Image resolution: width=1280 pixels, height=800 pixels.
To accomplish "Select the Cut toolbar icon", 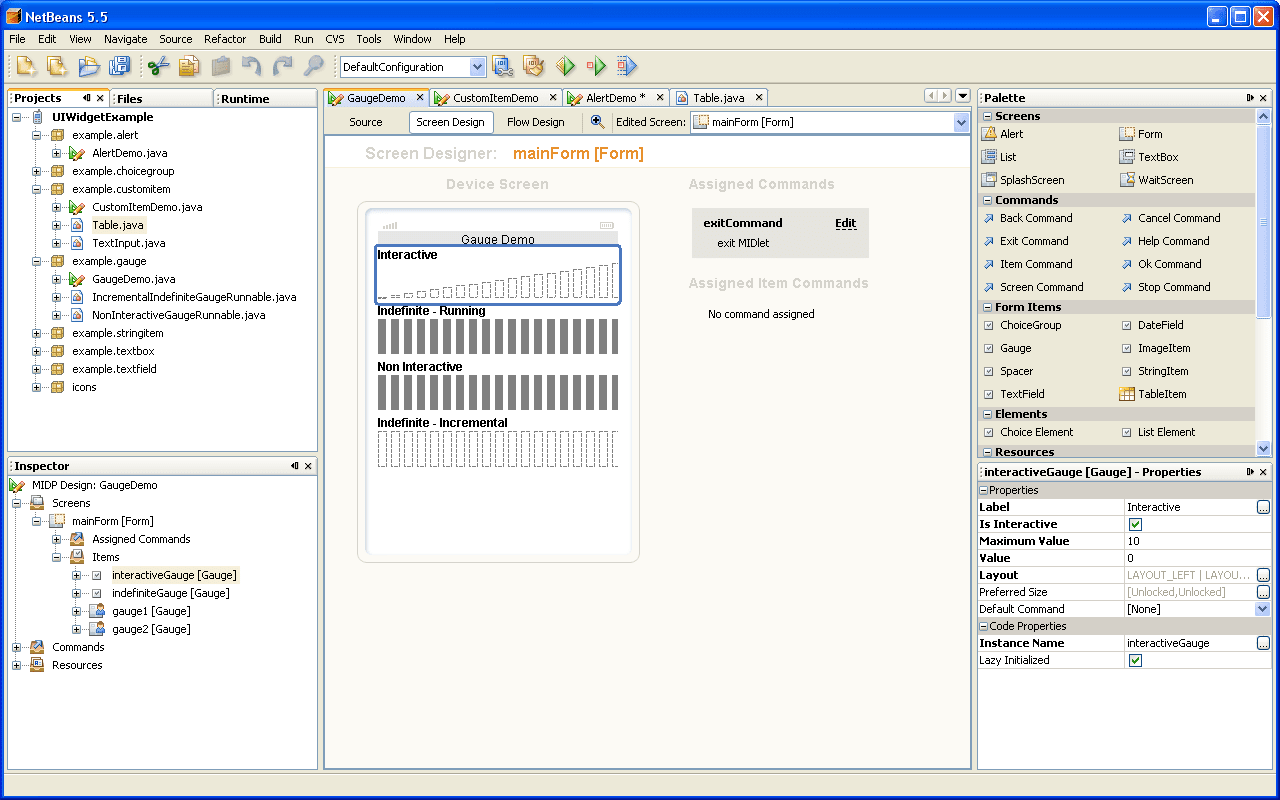I will coord(156,66).
